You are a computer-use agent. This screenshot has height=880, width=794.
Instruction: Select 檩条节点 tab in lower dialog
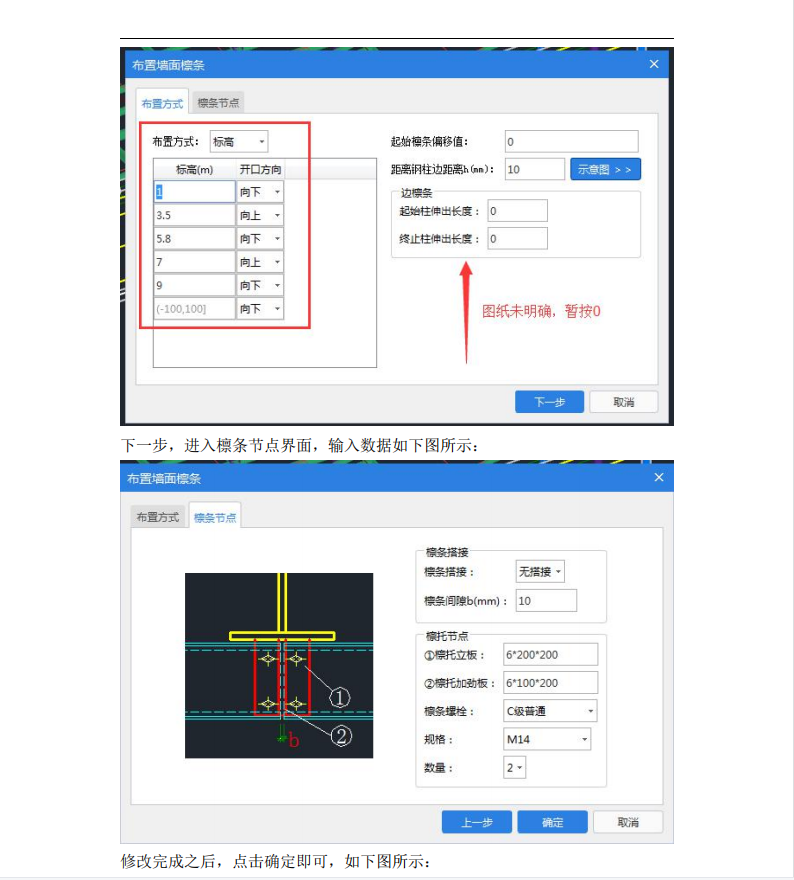(x=215, y=517)
